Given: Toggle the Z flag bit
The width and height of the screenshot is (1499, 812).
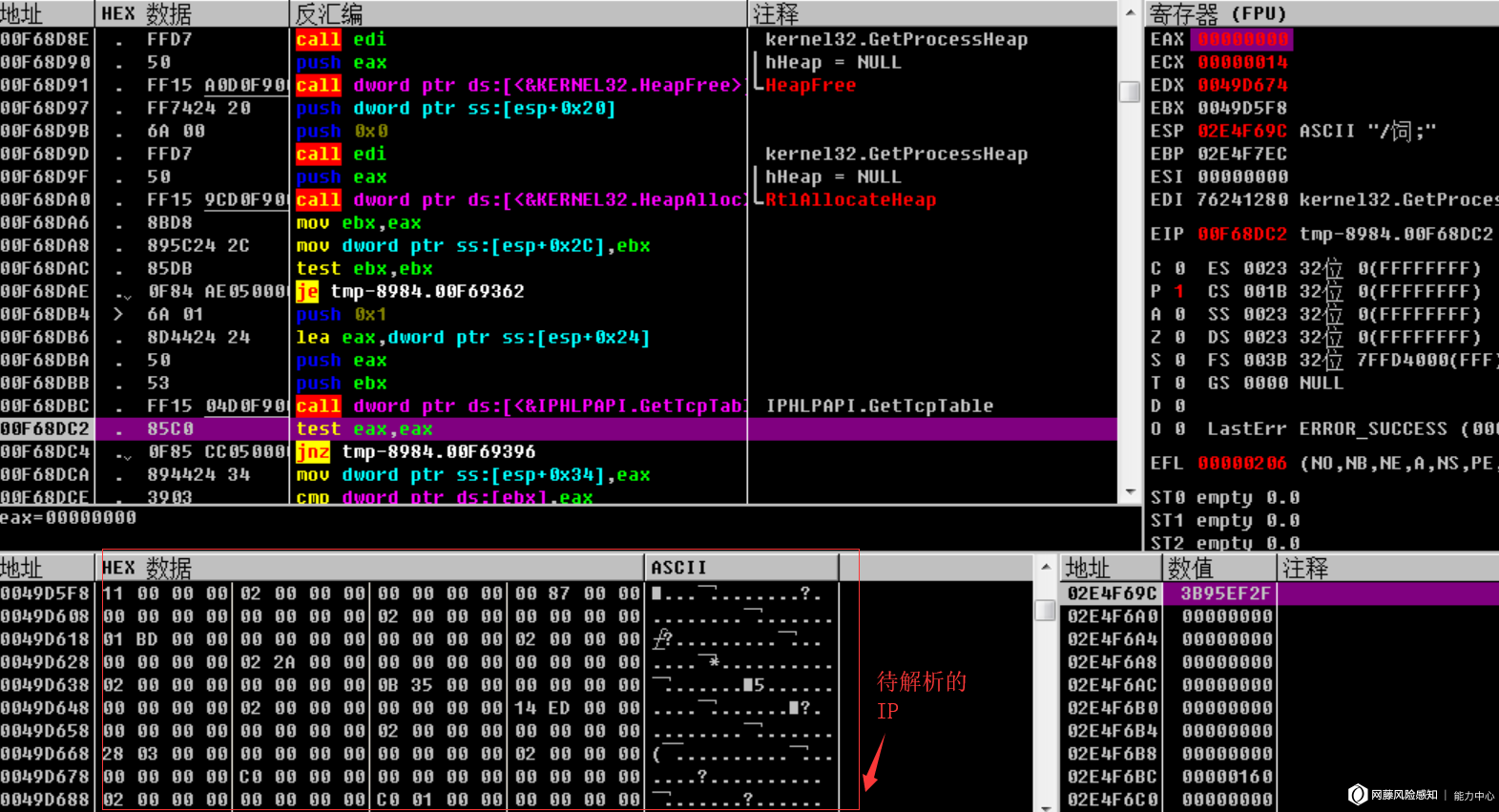Looking at the screenshot, I should (x=1180, y=337).
